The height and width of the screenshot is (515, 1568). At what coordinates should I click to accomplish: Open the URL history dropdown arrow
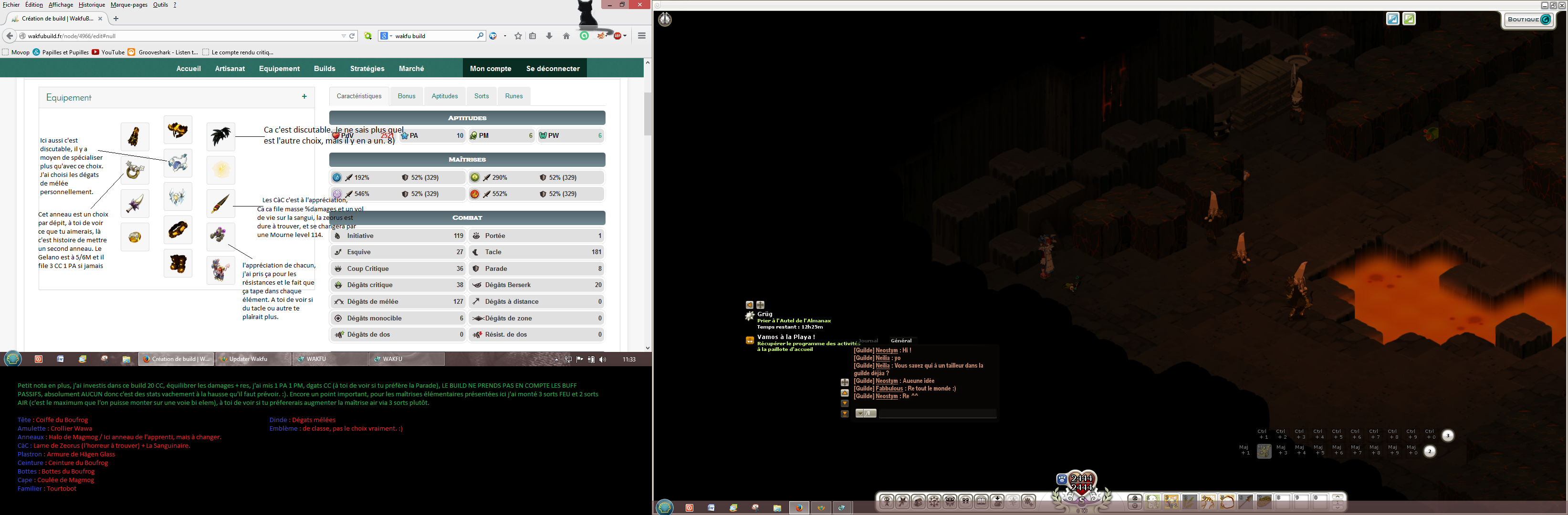[x=343, y=36]
